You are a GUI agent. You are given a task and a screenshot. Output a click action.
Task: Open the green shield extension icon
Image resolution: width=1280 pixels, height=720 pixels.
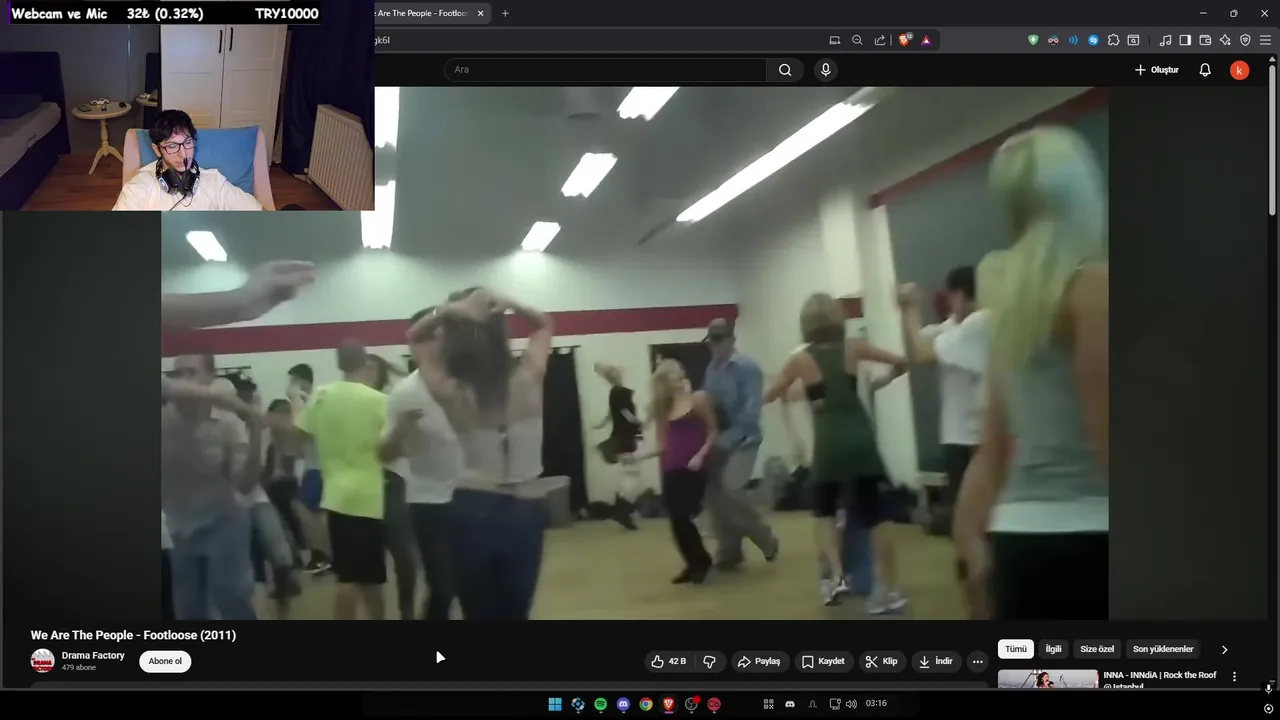[1033, 40]
